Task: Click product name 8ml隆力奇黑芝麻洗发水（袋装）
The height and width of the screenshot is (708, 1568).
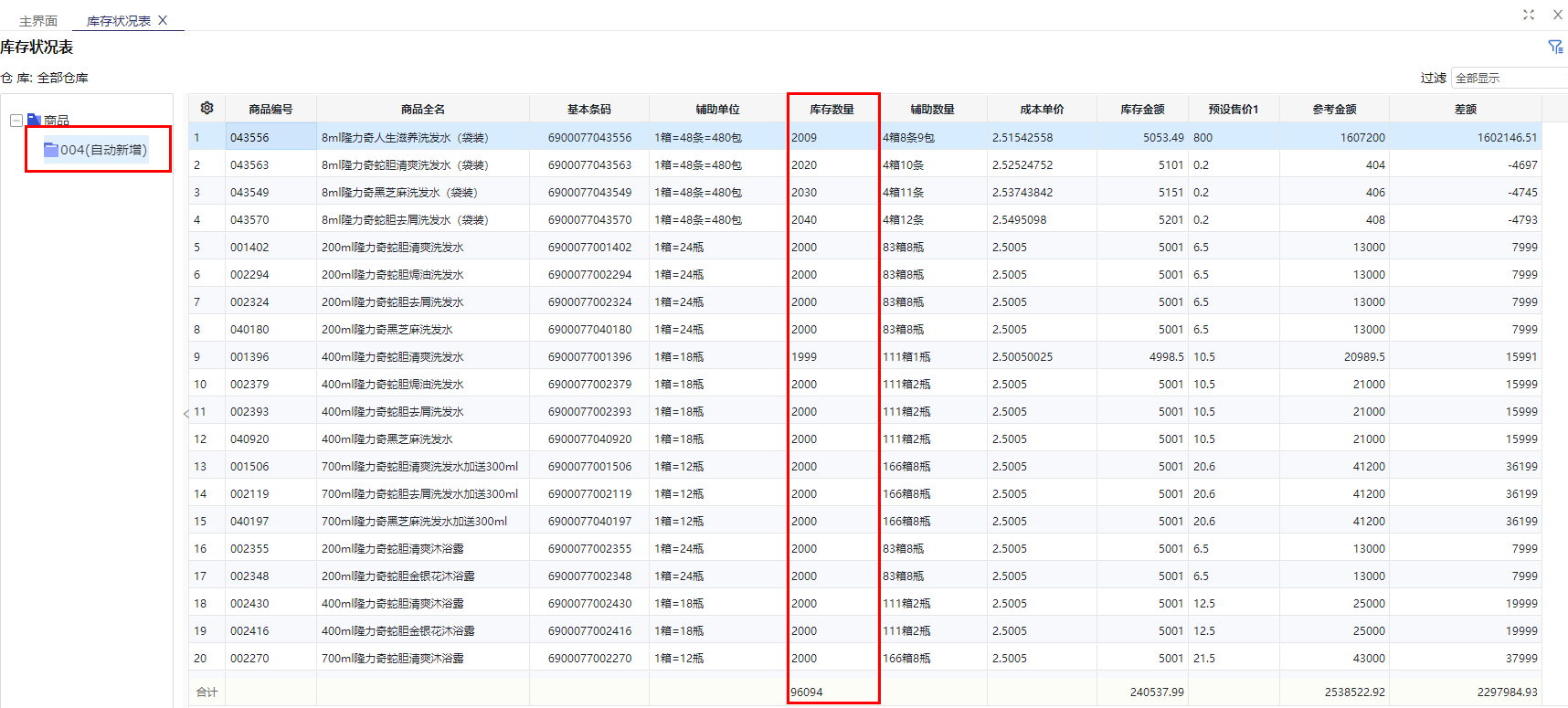Action: click(x=399, y=192)
